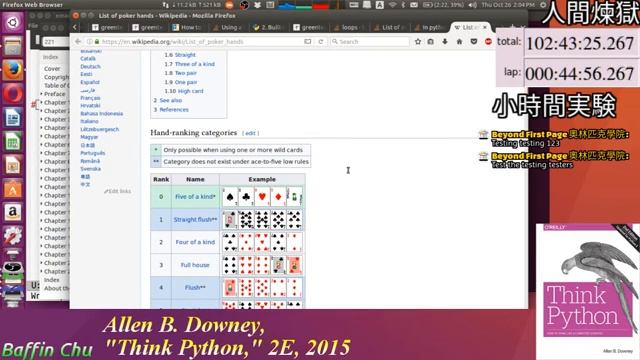Toggle reader view in the URL bar
This screenshot has width=640, height=360.
[x=308, y=42]
